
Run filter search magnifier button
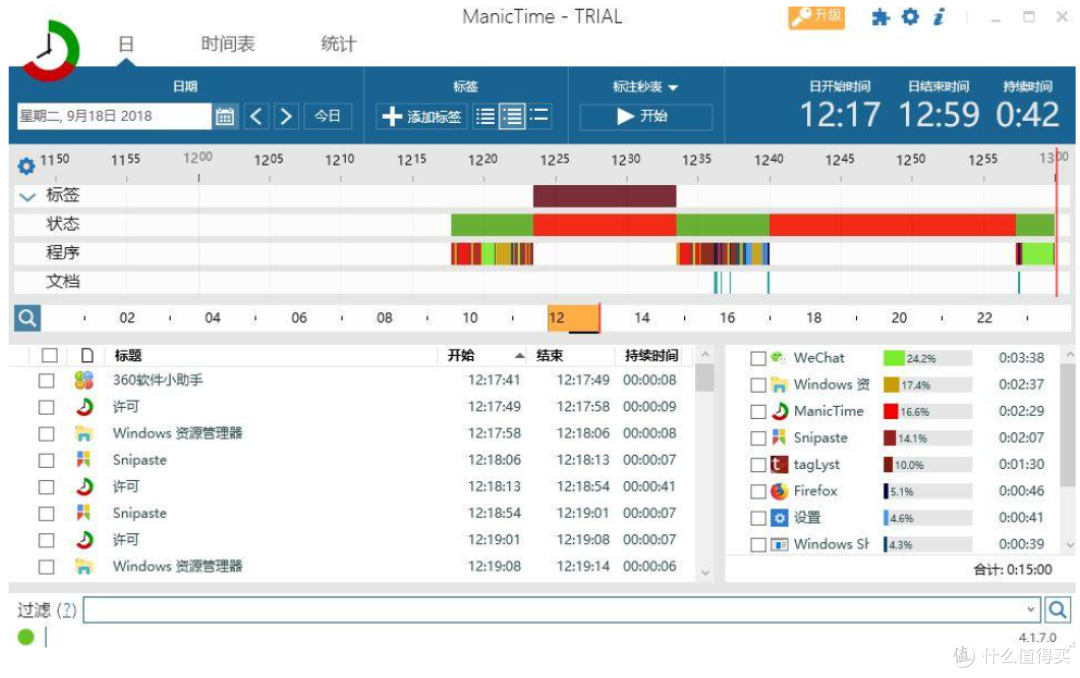1058,610
